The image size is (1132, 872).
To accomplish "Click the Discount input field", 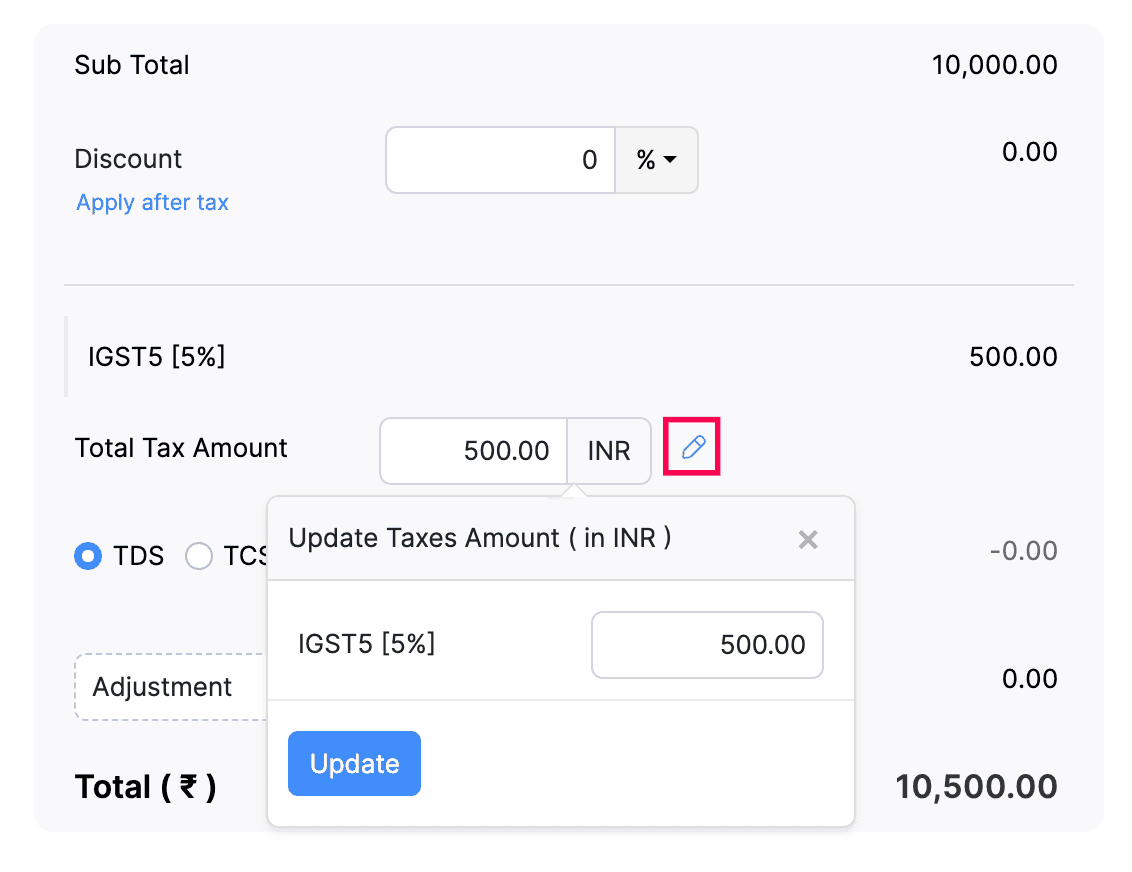I will coord(500,160).
